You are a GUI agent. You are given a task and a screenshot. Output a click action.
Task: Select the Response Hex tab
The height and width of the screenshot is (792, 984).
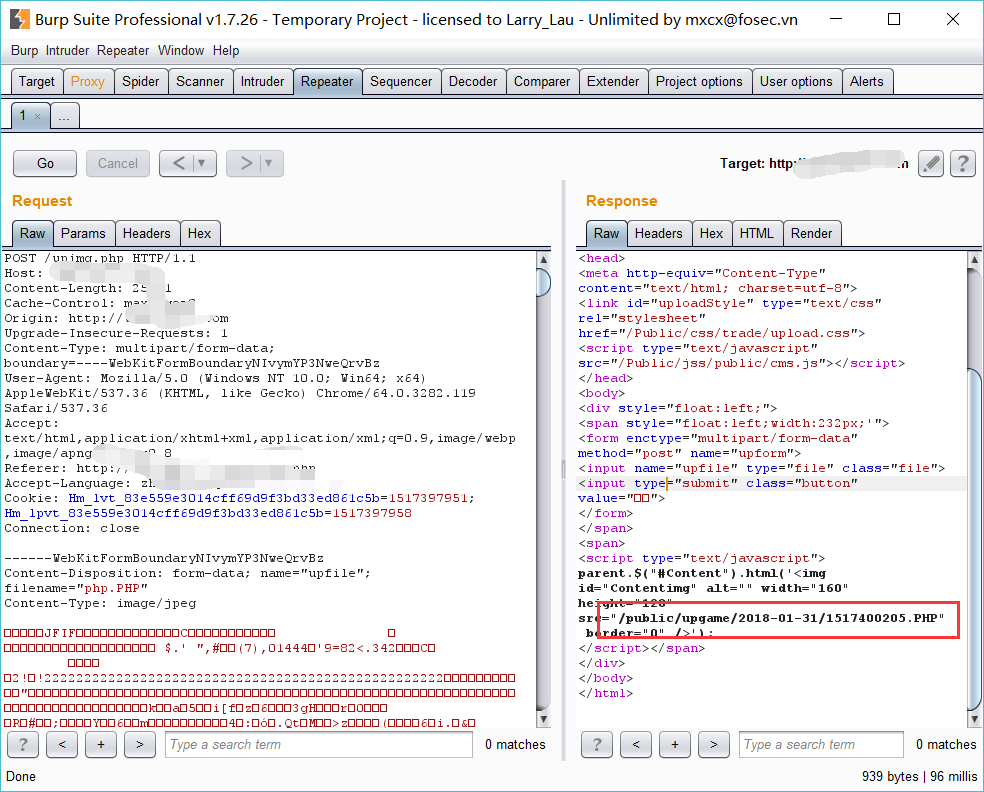point(712,233)
